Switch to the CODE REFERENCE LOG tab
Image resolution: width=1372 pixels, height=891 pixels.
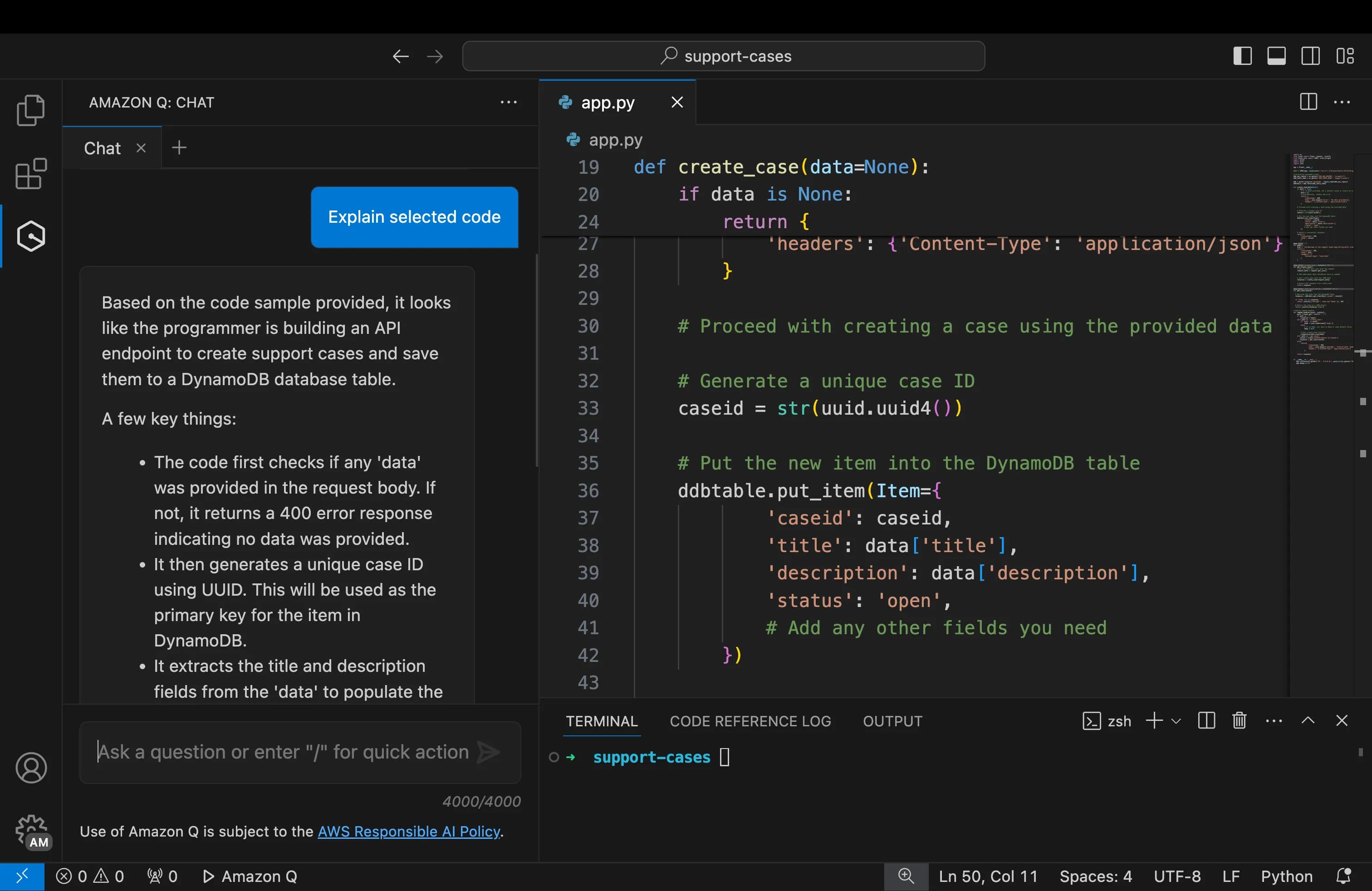click(x=750, y=720)
